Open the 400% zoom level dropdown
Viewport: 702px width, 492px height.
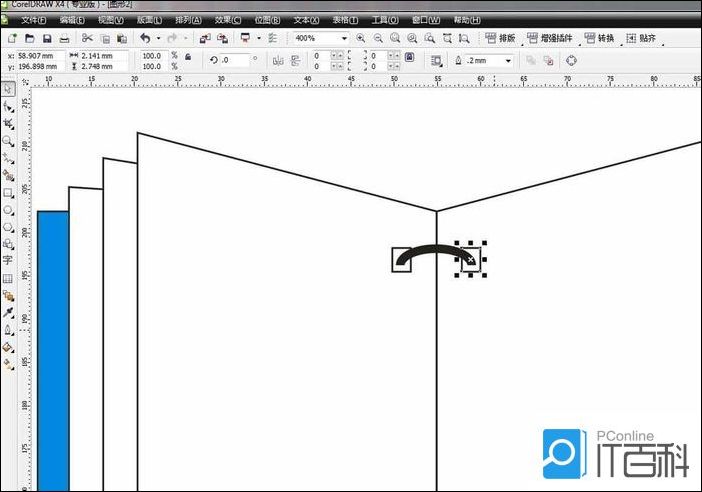pos(344,39)
